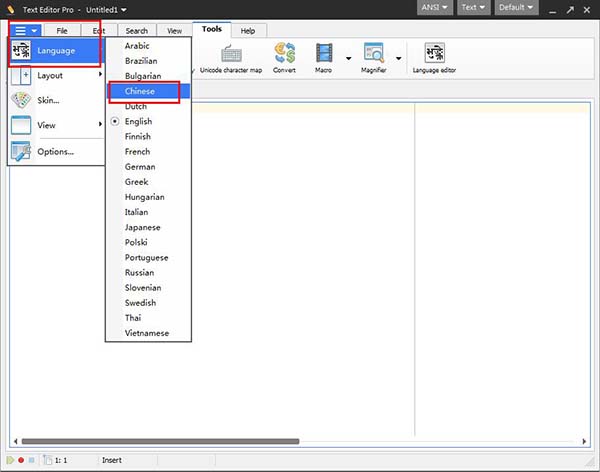Select the English radio option

click(x=138, y=121)
